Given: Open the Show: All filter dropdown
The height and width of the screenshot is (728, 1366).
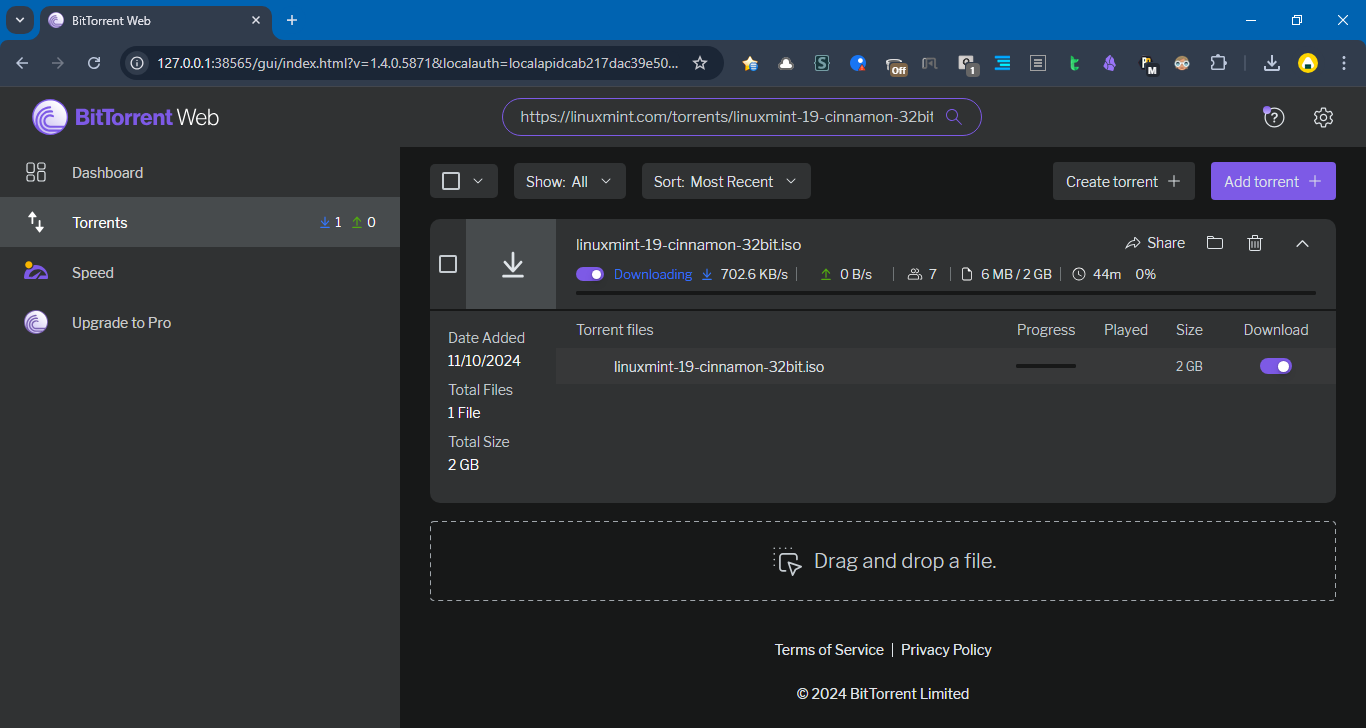Looking at the screenshot, I should coord(570,181).
